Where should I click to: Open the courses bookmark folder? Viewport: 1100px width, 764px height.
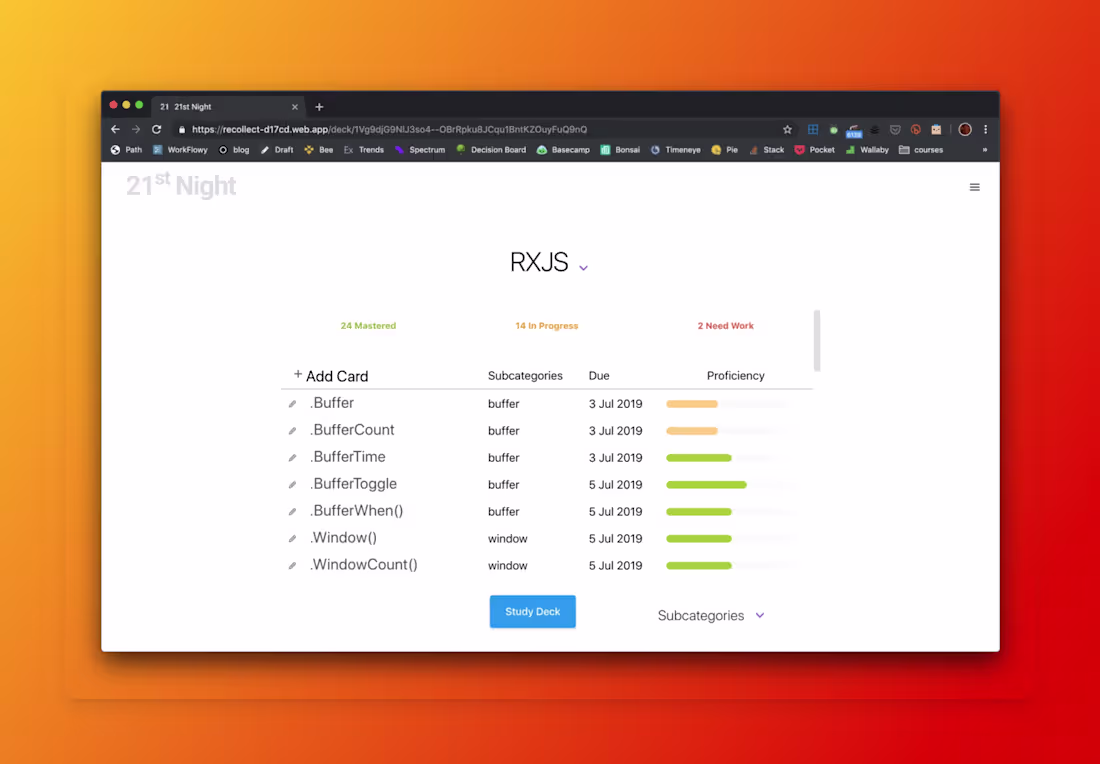point(921,149)
